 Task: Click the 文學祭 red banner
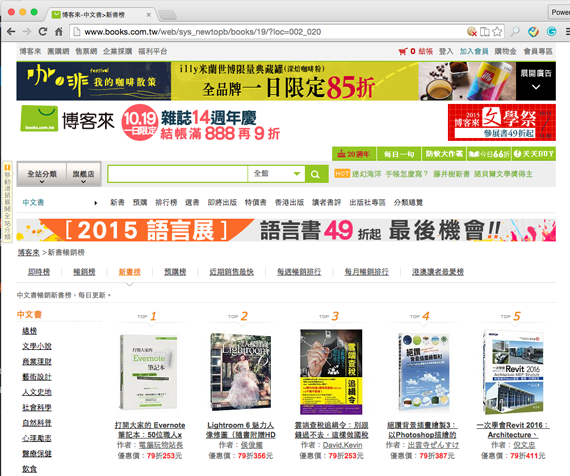point(502,122)
